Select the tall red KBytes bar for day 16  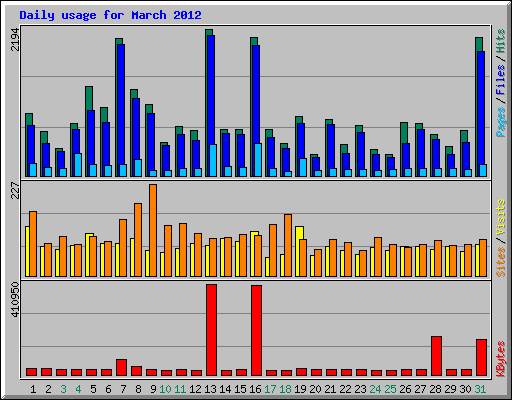pos(256,330)
